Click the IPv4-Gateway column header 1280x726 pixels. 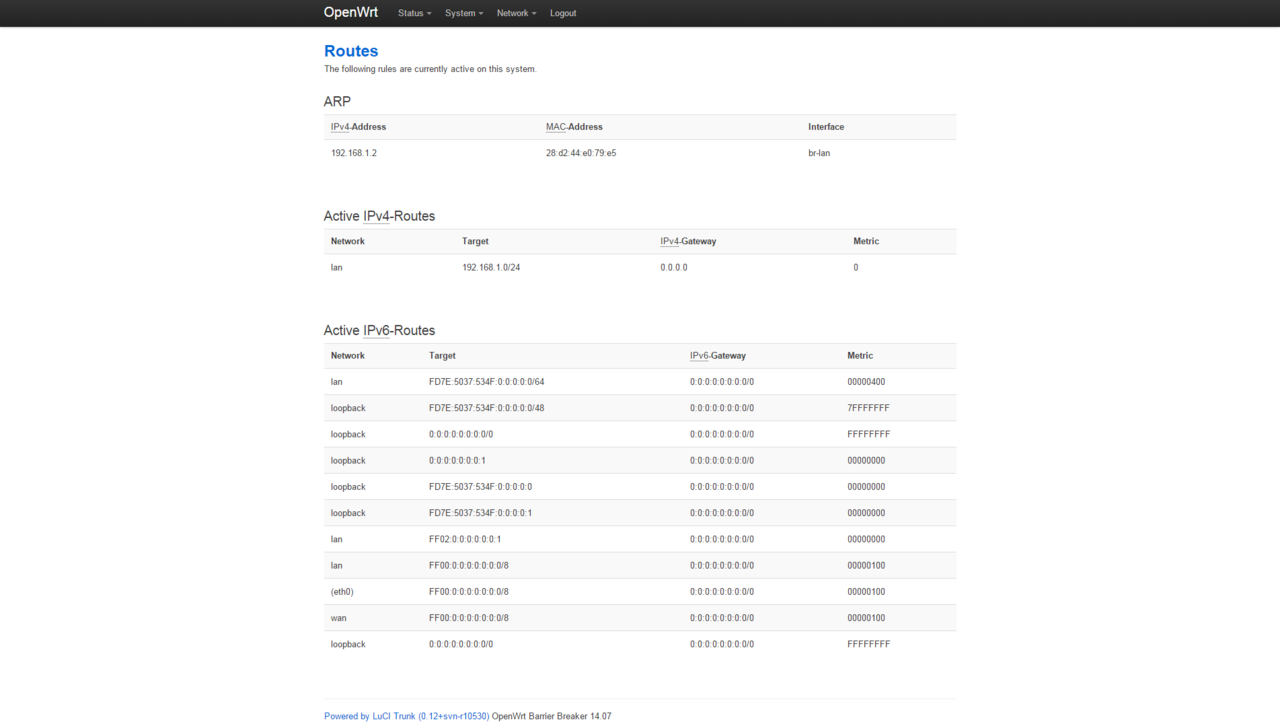tap(688, 241)
